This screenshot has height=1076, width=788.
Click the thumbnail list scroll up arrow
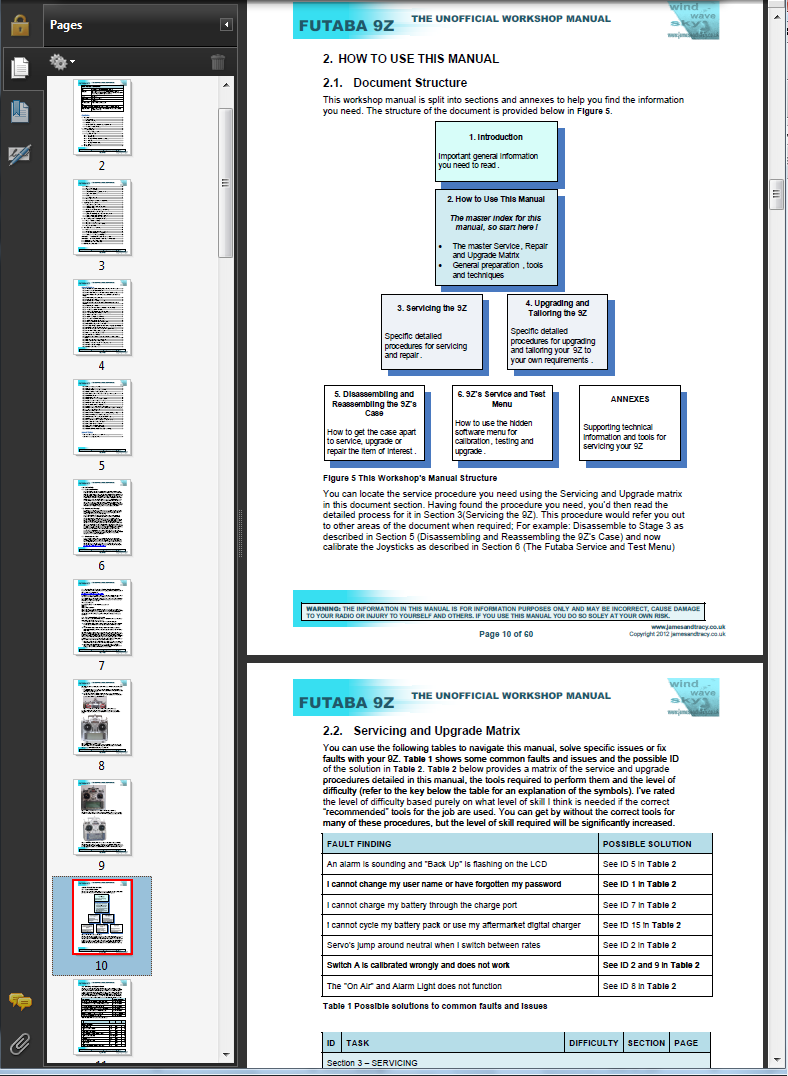pos(226,85)
